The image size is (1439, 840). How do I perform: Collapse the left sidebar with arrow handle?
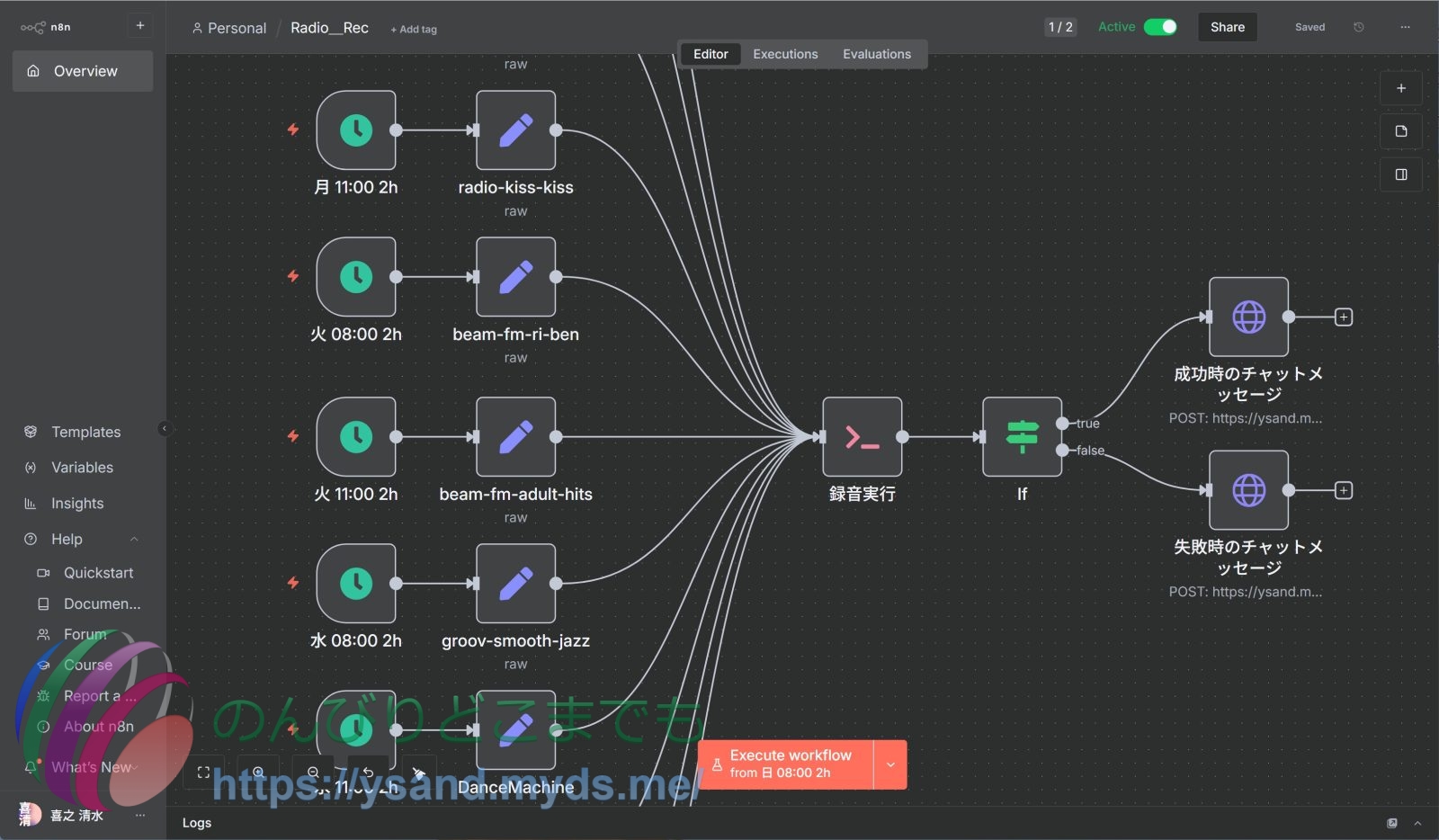point(164,429)
